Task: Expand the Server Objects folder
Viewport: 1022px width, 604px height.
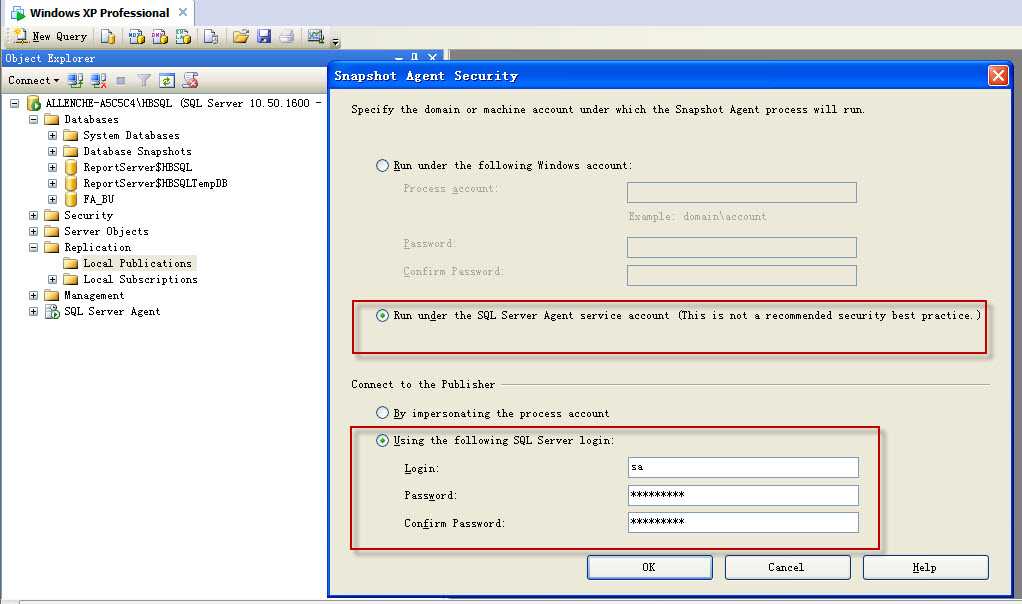Action: [x=33, y=231]
